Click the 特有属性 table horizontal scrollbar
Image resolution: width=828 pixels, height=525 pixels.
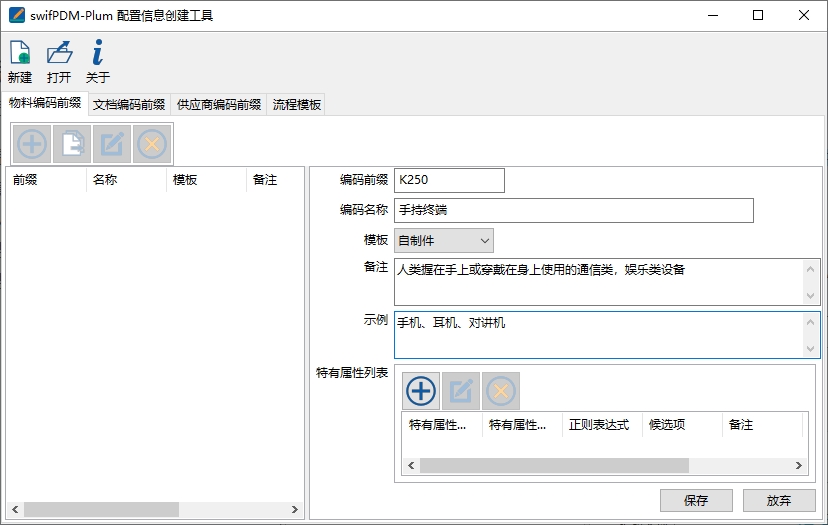tap(554, 466)
